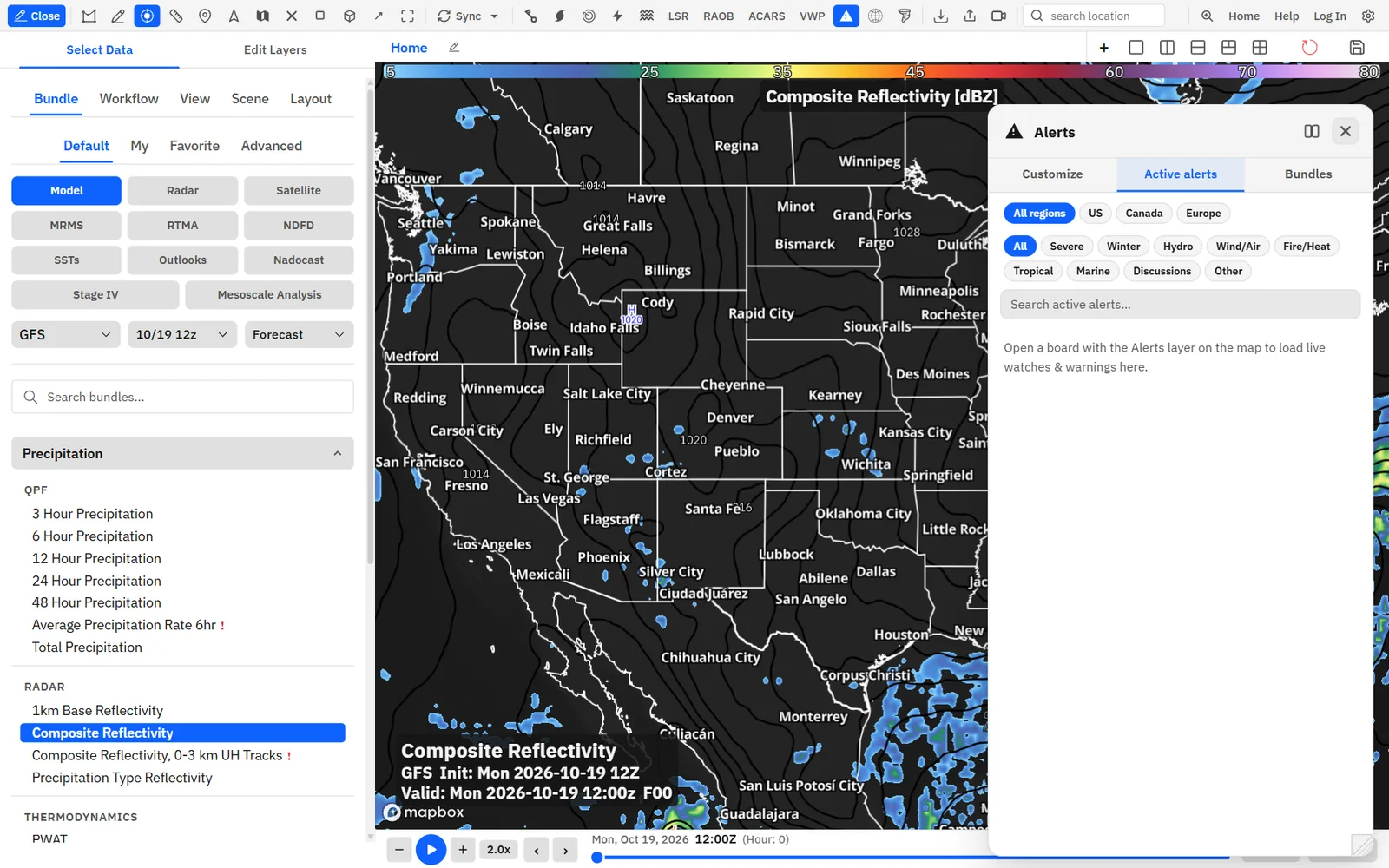This screenshot has width=1389, height=868.
Task: Select the 3D cube tool
Action: click(x=349, y=16)
